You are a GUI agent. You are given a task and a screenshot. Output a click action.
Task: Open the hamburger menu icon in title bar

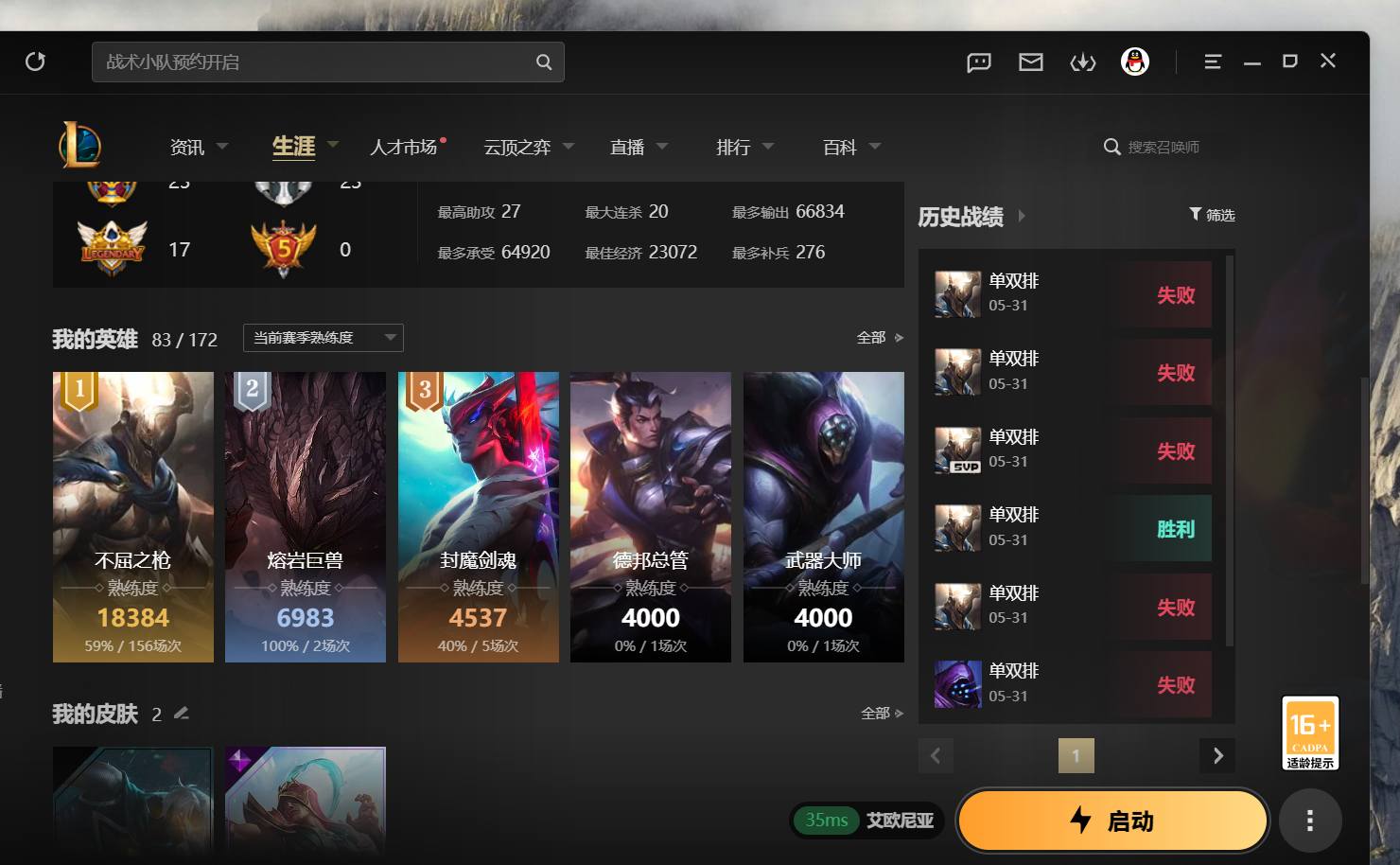[1213, 62]
